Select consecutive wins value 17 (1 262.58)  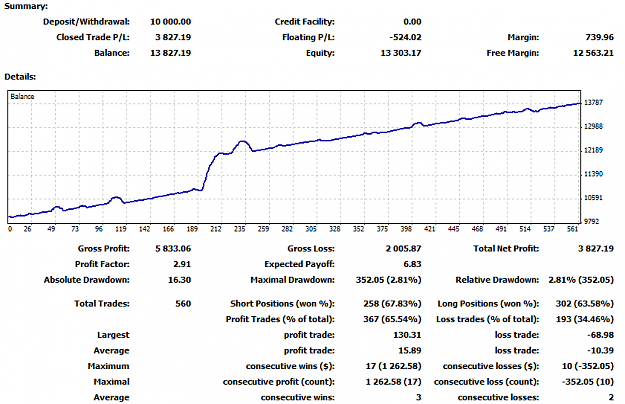(393, 366)
